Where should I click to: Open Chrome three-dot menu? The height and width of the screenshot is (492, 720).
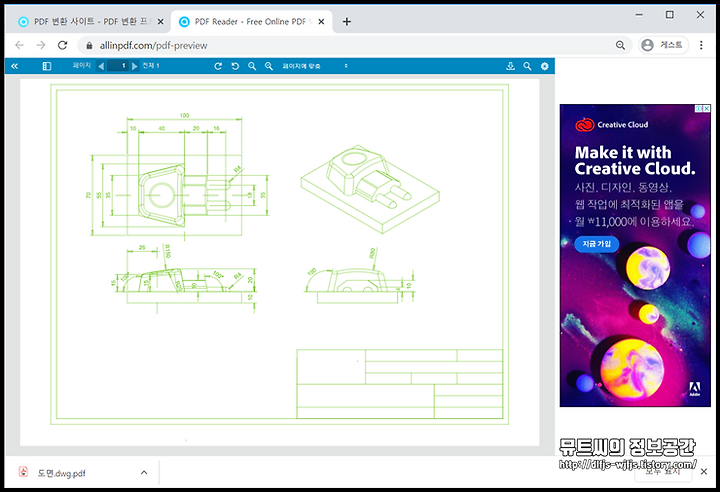(701, 45)
